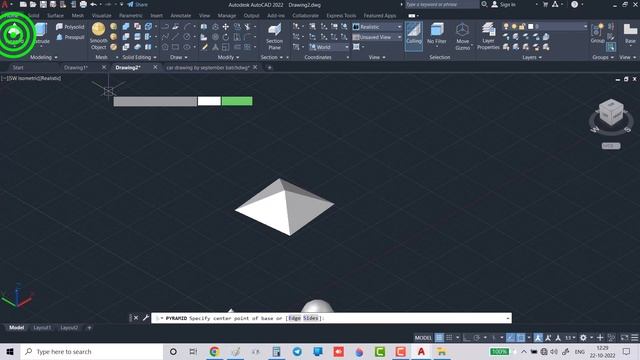
Task: Click in the keyword search field
Action: [442, 4]
